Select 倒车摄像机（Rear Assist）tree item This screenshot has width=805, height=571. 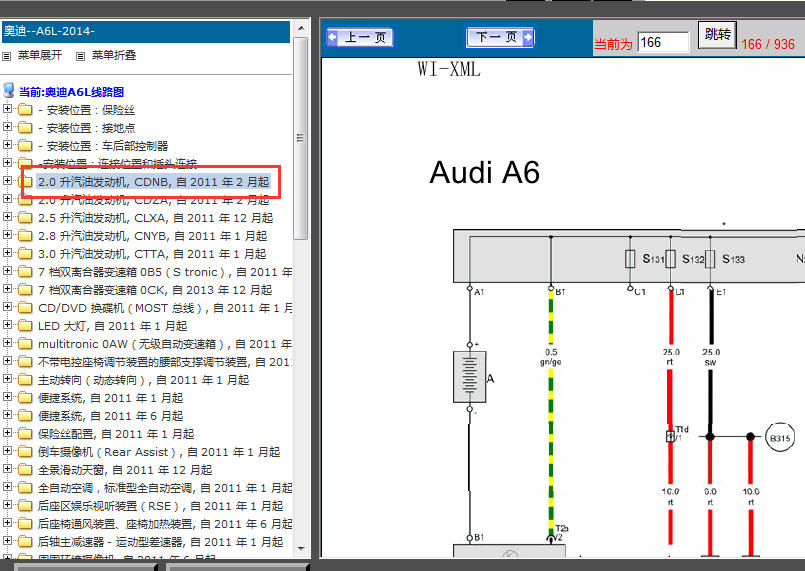pyautogui.click(x=159, y=451)
